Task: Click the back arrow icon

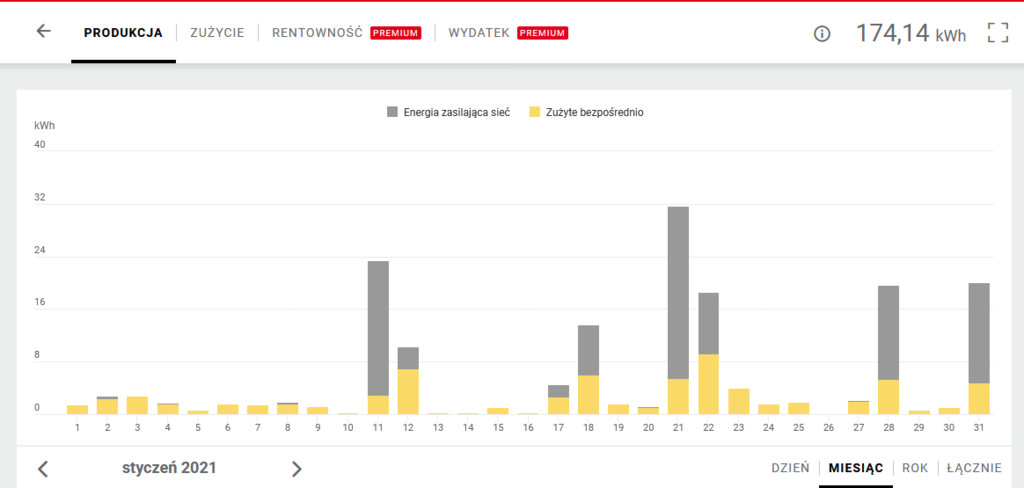Action: click(x=43, y=31)
